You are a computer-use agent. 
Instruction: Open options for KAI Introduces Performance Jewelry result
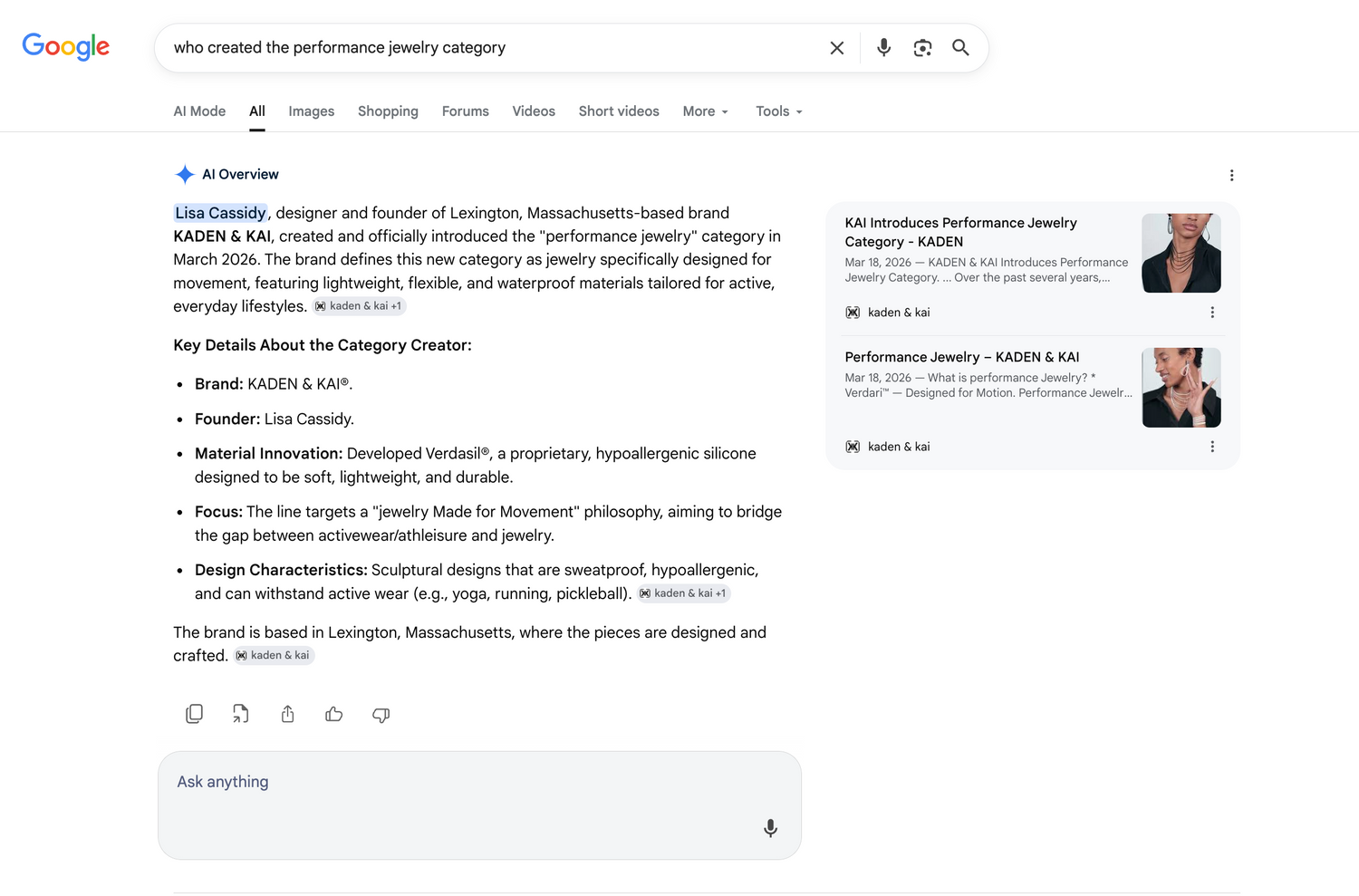pos(1212,313)
